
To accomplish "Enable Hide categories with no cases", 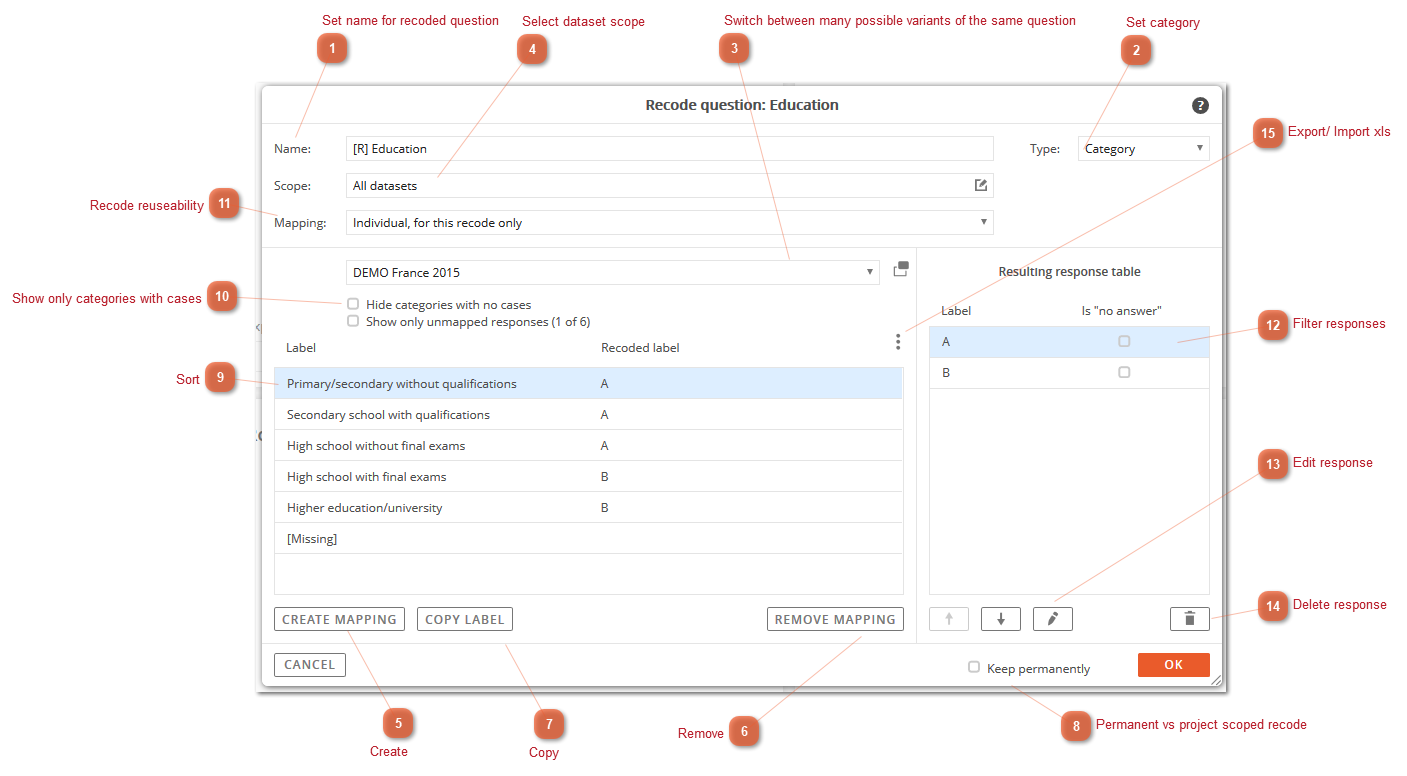I will point(353,304).
